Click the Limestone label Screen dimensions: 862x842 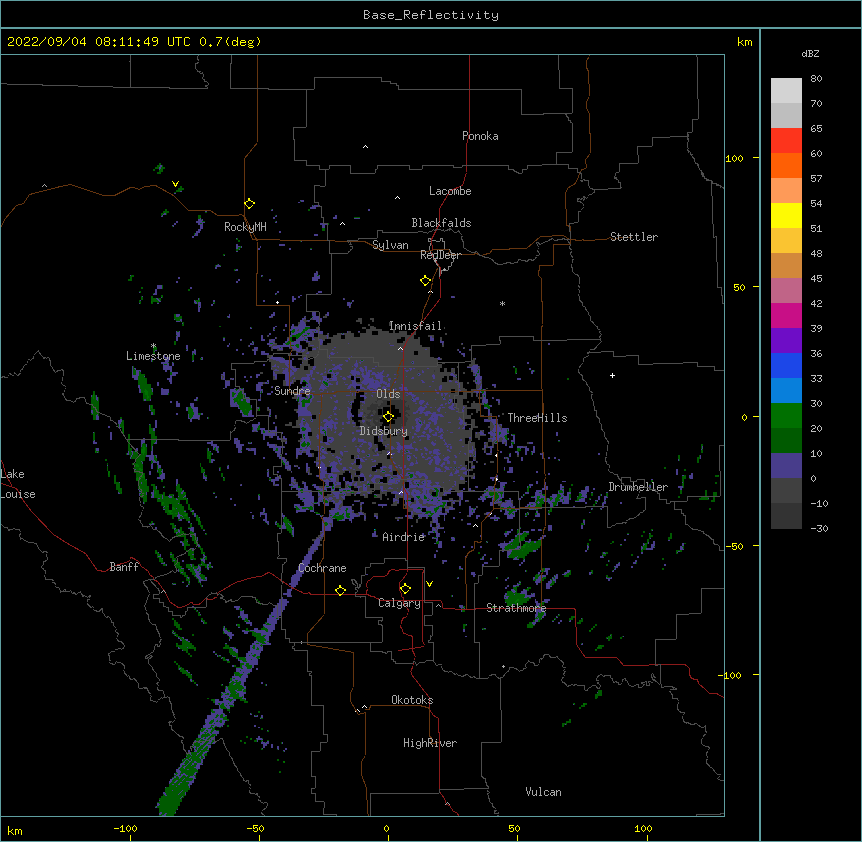153,356
